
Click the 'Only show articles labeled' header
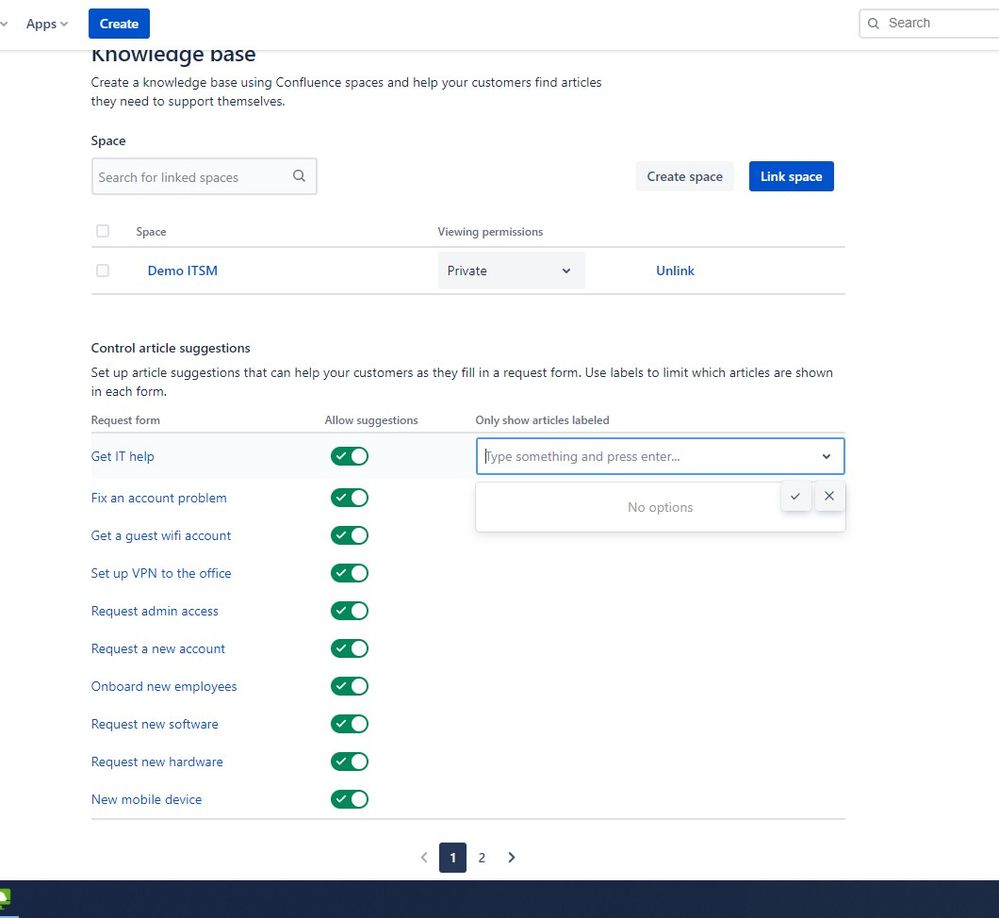coord(542,420)
